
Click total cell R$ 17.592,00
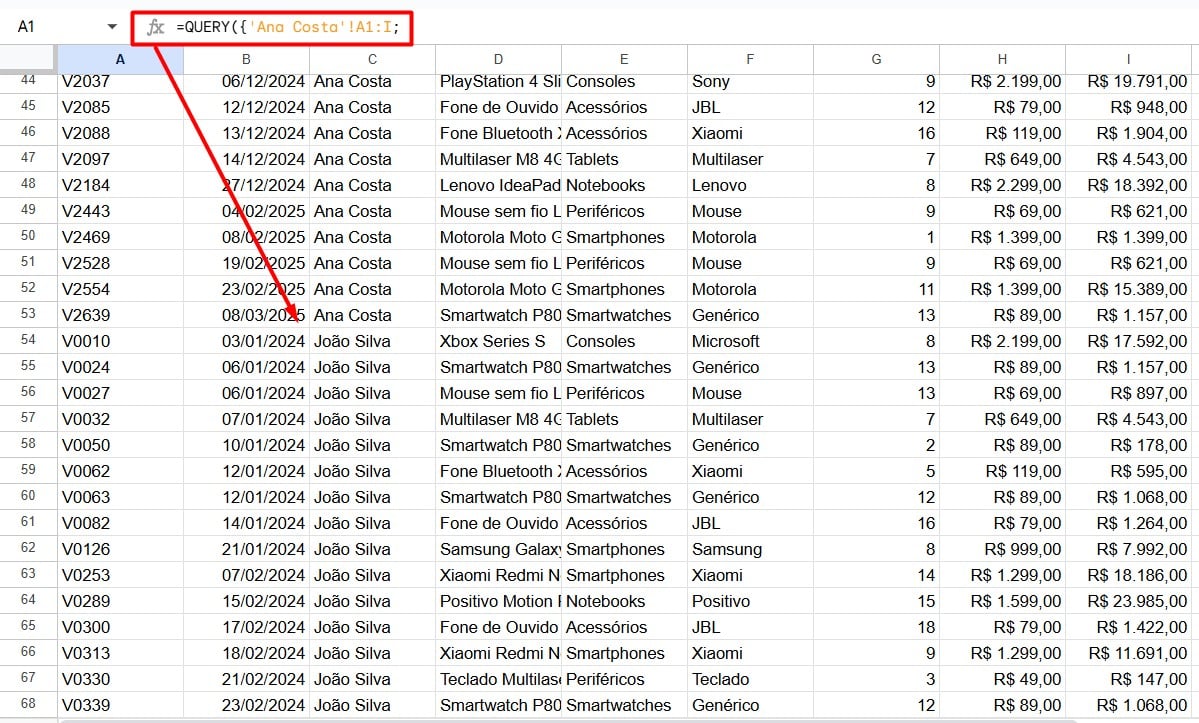point(1129,341)
